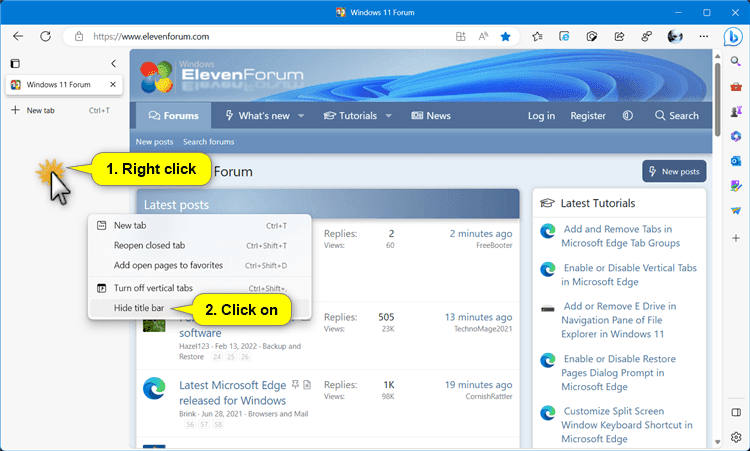The width and height of the screenshot is (750, 451).
Task: Expand the Tutorials dropdown arrow
Action: pos(388,116)
